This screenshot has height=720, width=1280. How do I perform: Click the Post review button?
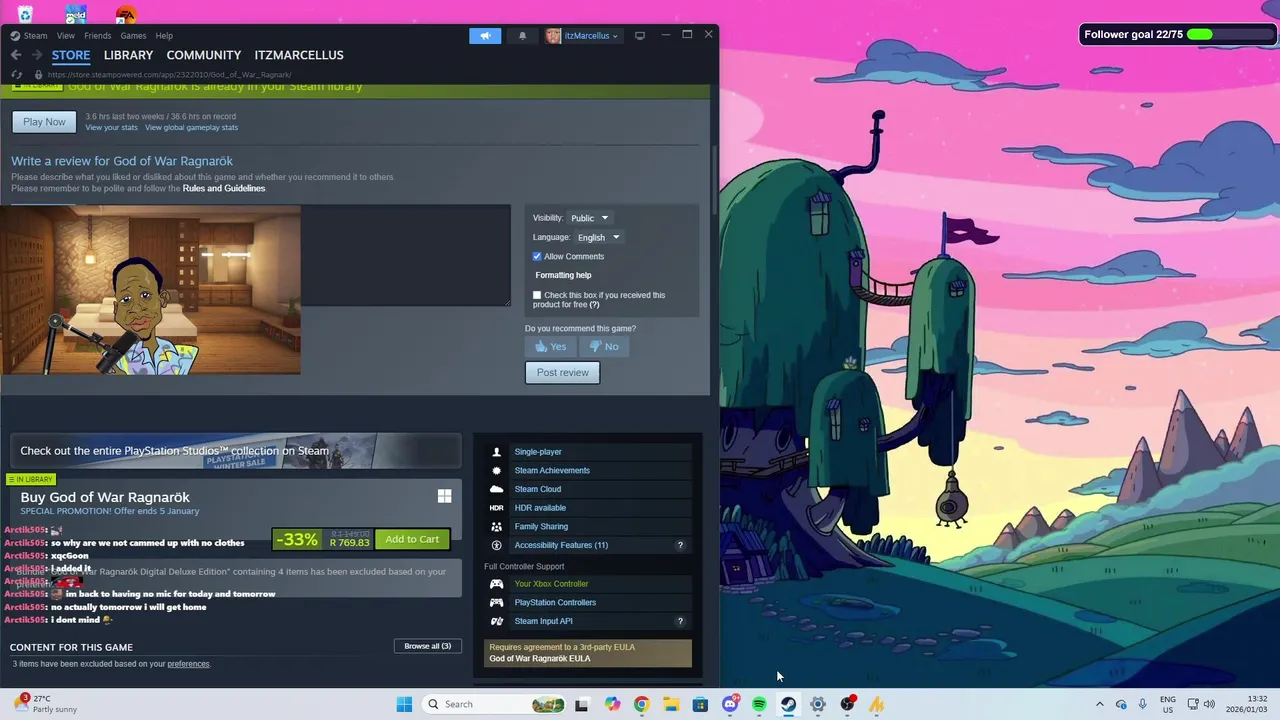coord(563,372)
